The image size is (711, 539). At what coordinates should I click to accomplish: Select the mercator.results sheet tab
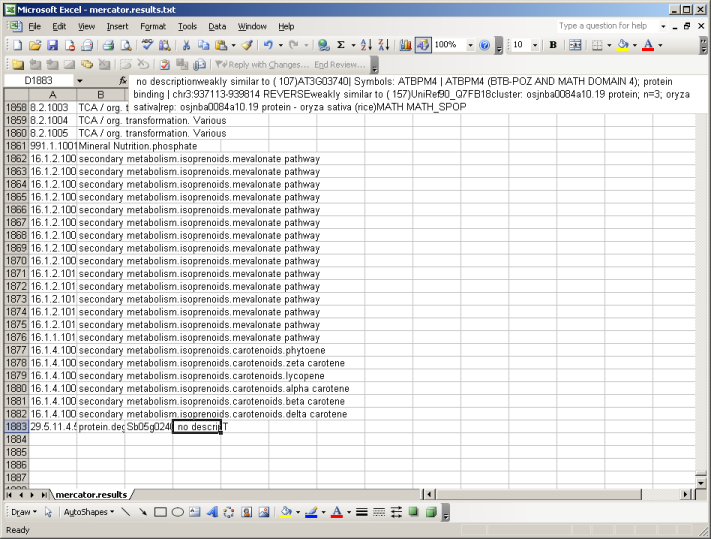click(x=91, y=494)
